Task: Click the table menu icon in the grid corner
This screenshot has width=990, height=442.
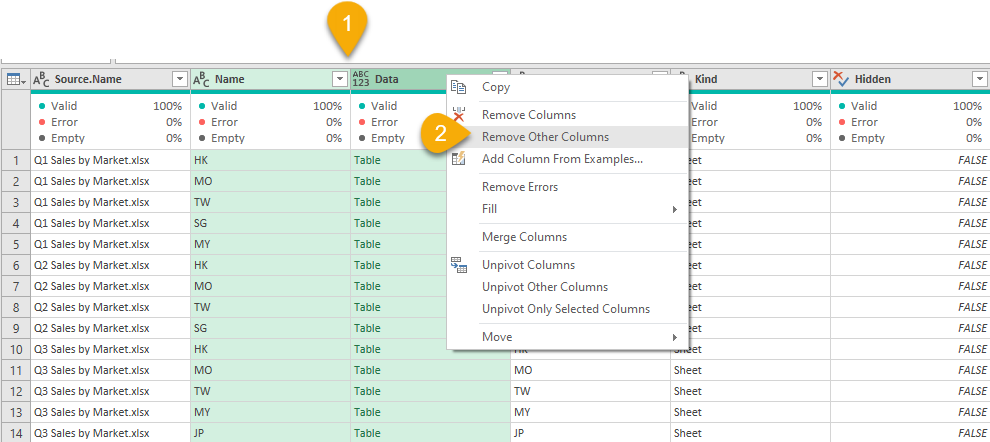Action: pyautogui.click(x=15, y=79)
